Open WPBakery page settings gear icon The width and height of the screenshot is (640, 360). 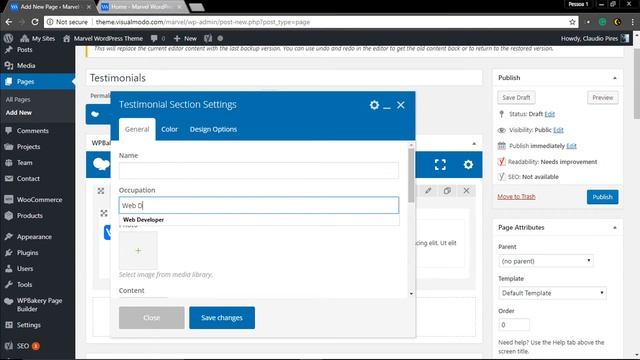[x=468, y=164]
